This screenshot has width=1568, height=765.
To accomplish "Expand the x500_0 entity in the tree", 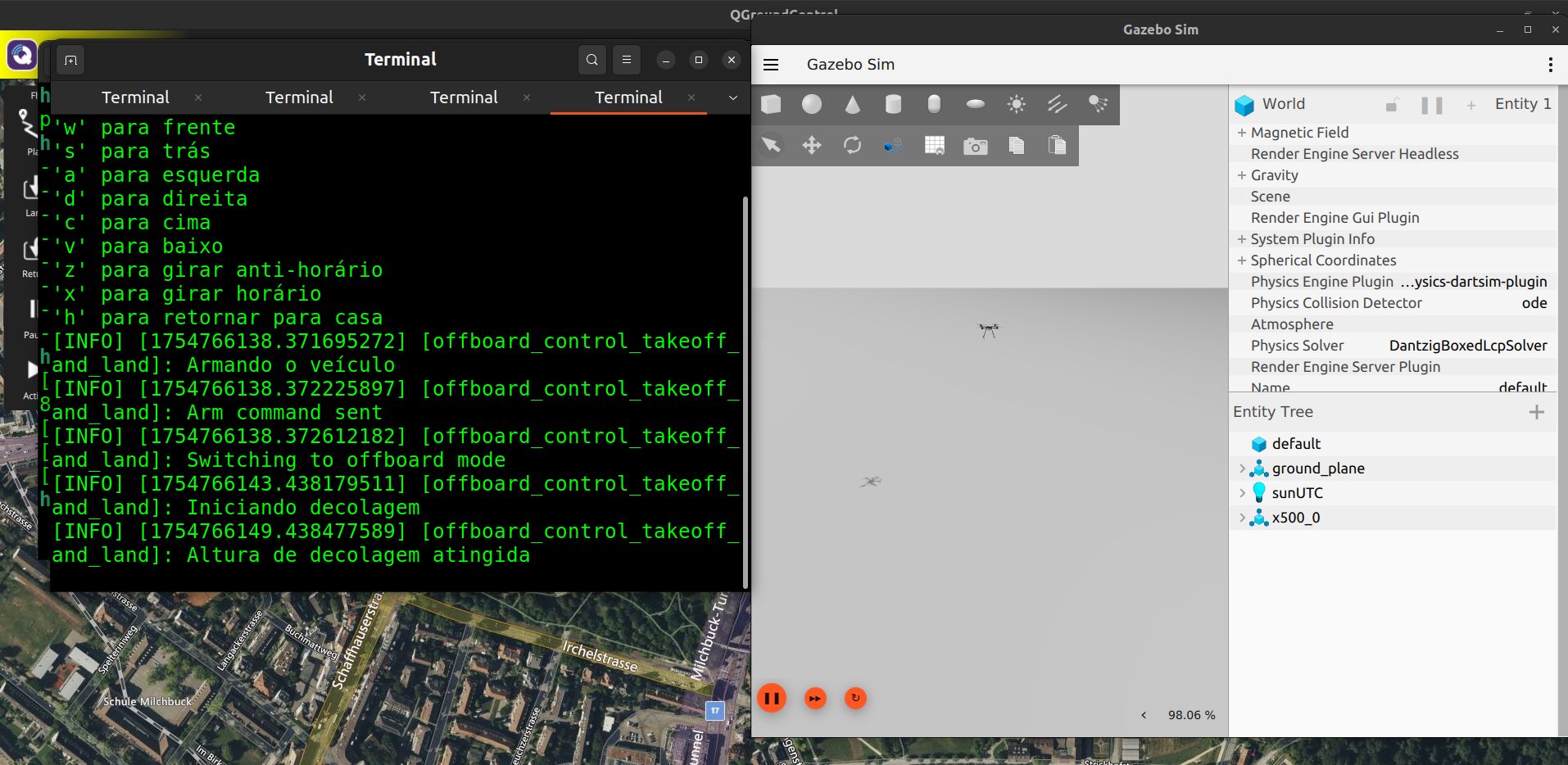I will (1242, 518).
